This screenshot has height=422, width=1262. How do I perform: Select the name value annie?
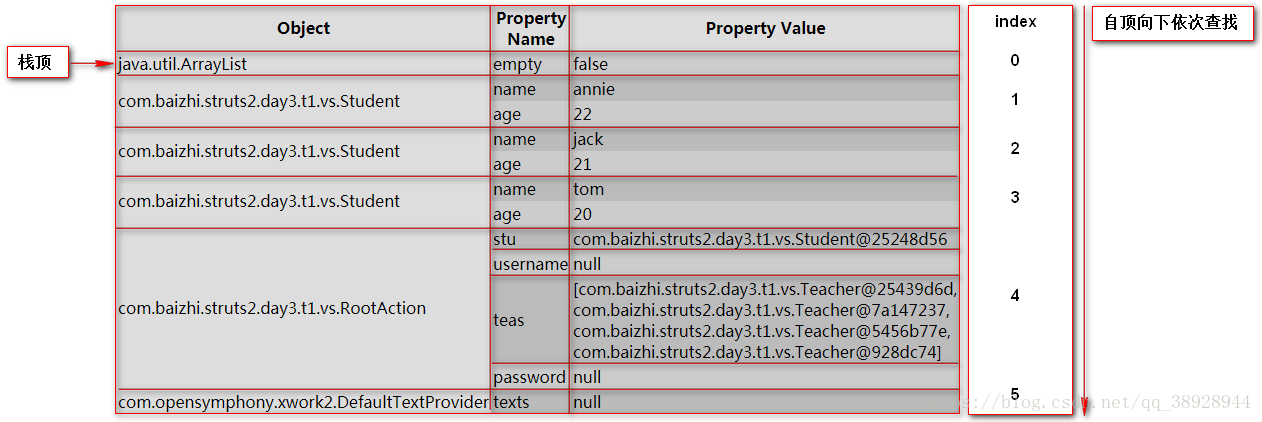pos(594,89)
